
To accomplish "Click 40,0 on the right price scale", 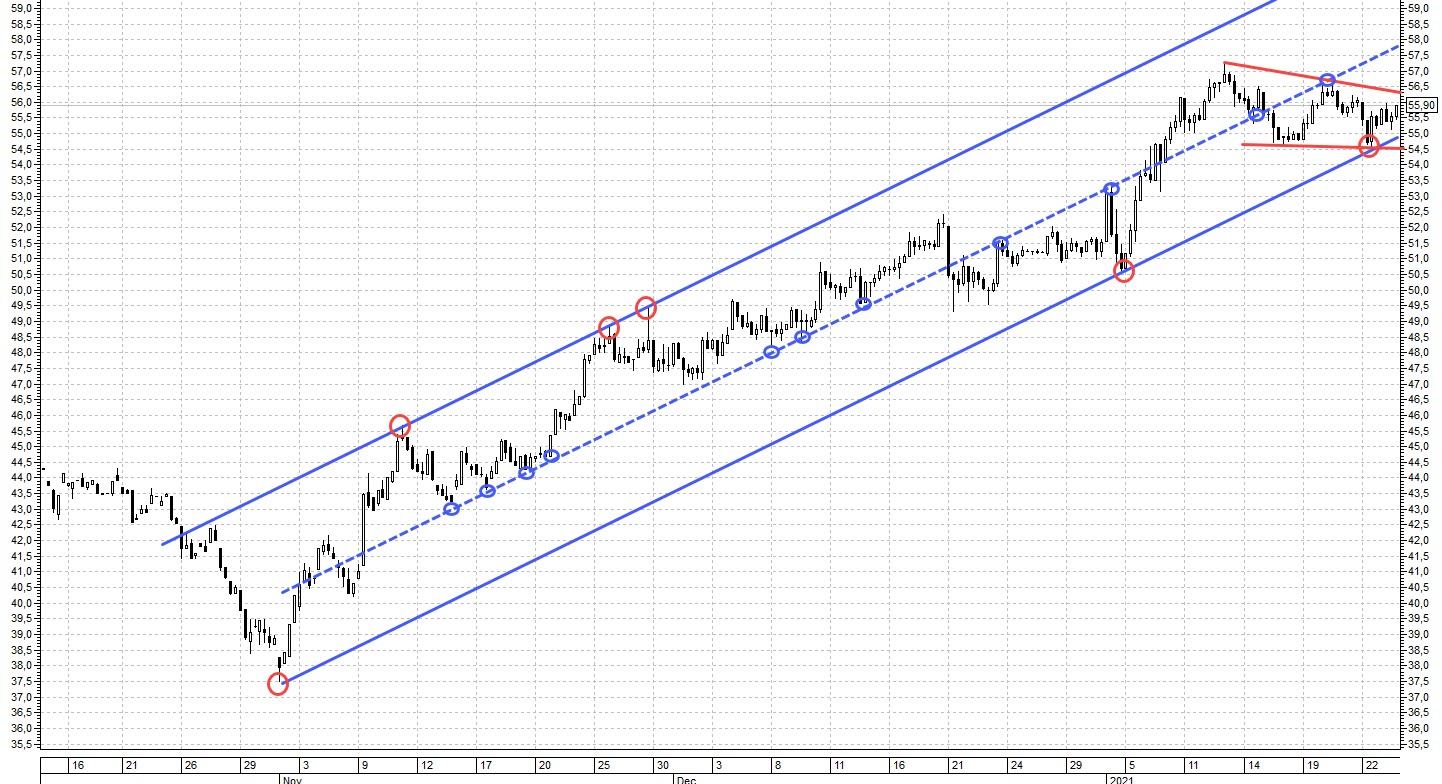I will [1420, 603].
